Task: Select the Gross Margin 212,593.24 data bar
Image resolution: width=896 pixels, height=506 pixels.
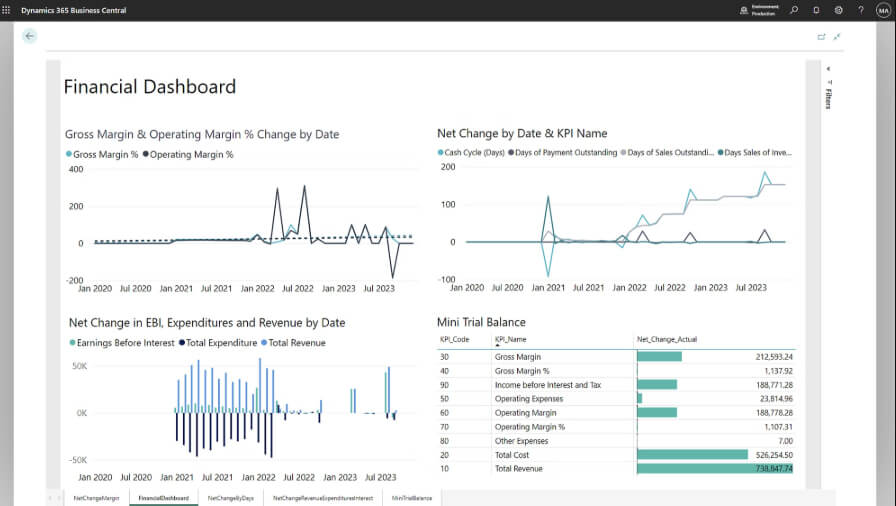Action: [x=659, y=356]
